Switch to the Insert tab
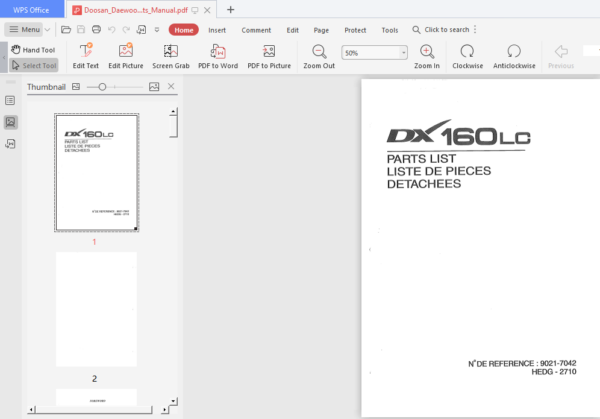The height and width of the screenshot is (419, 600). pos(217,30)
